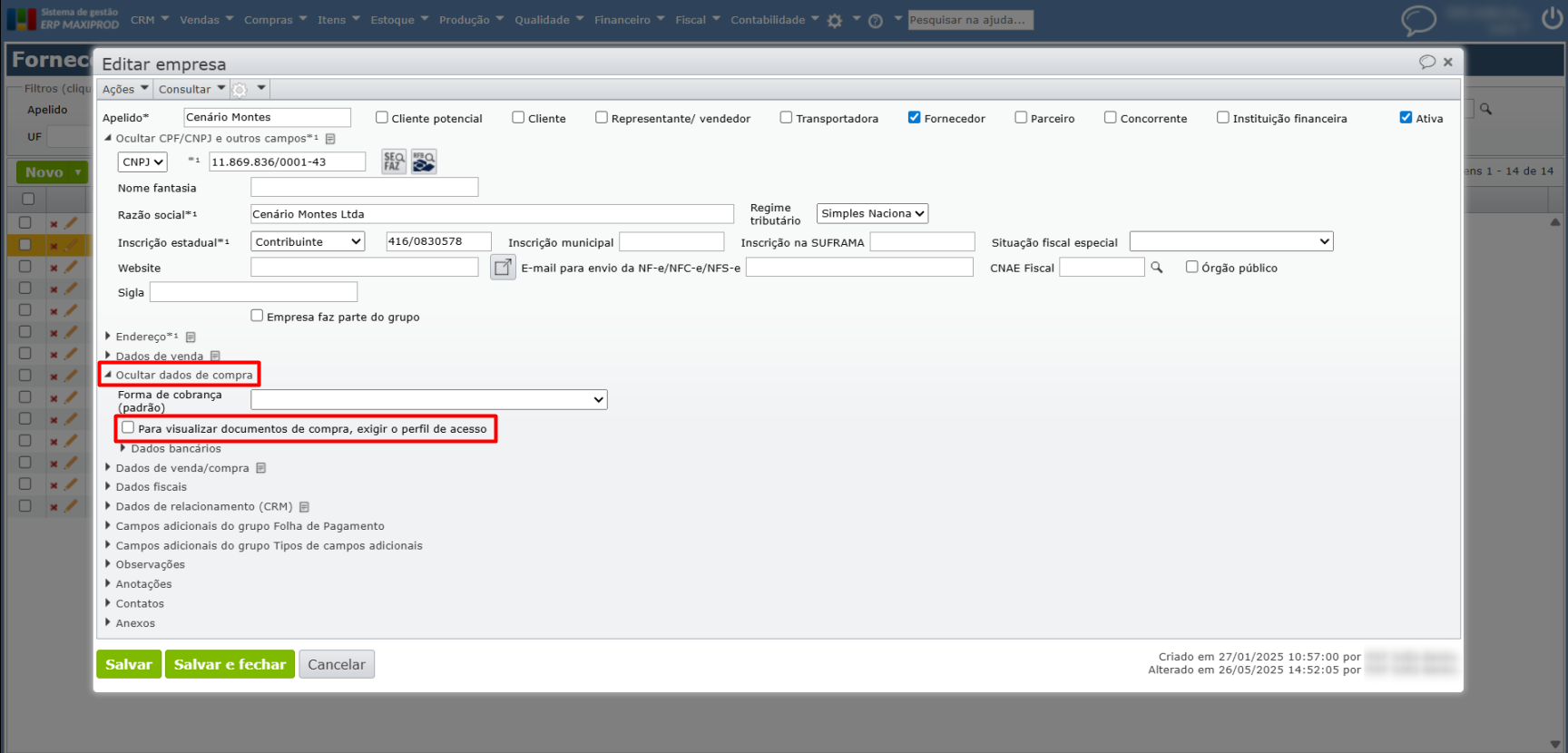Open Regime tributário dropdown
The image size is (1568, 753).
click(x=872, y=214)
